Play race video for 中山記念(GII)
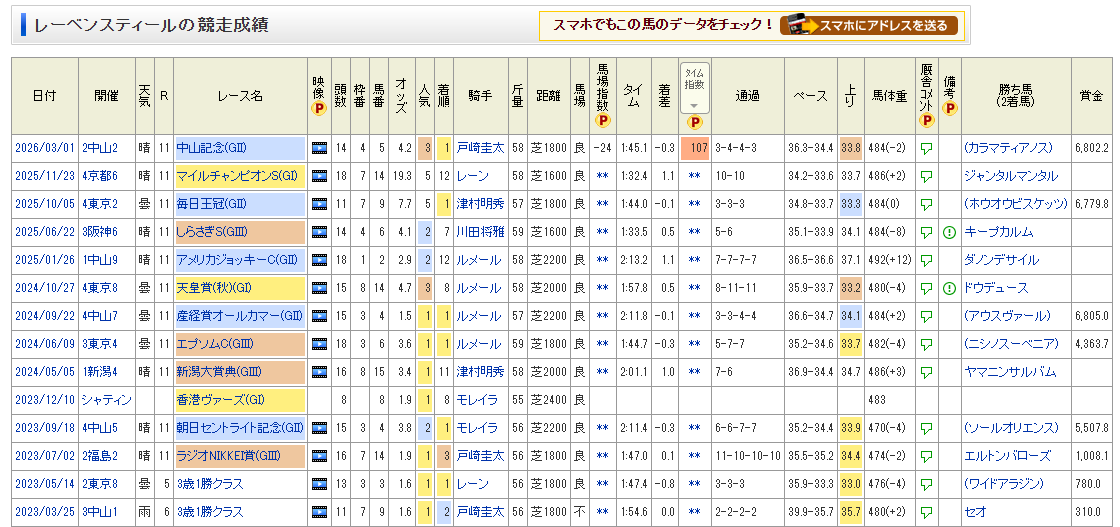 [319, 148]
